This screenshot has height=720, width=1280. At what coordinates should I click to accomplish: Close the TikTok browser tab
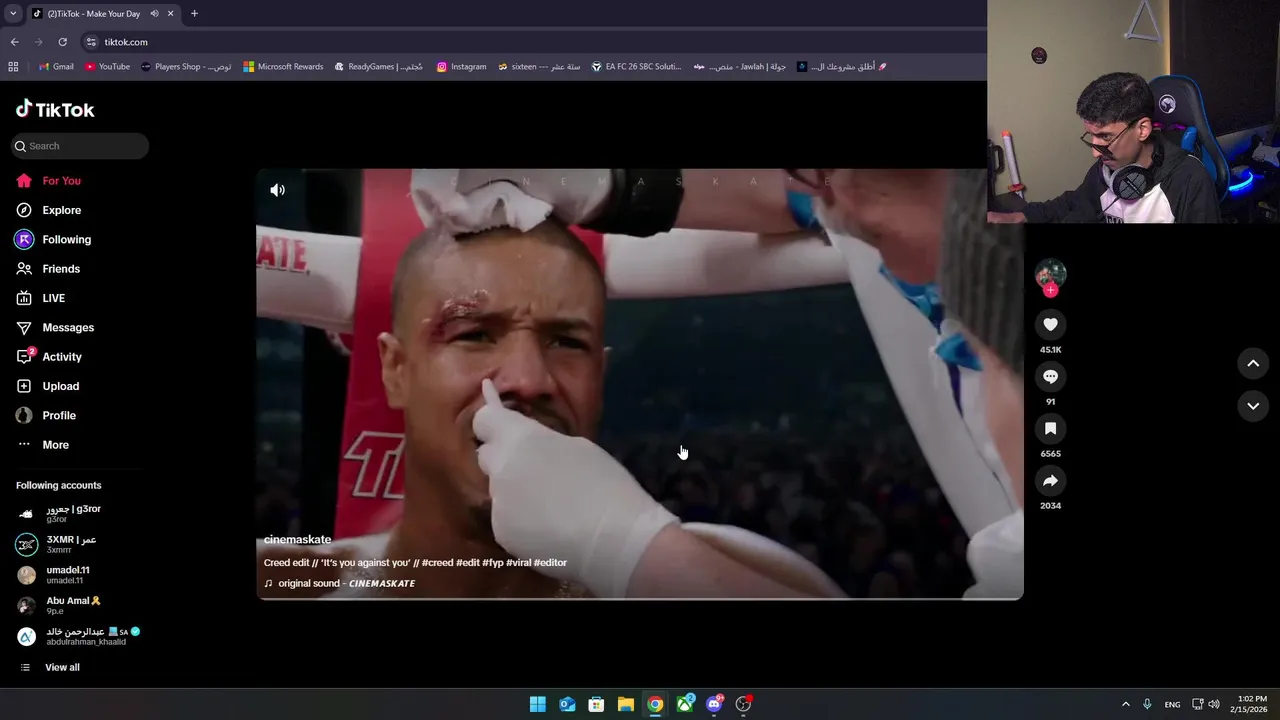170,13
